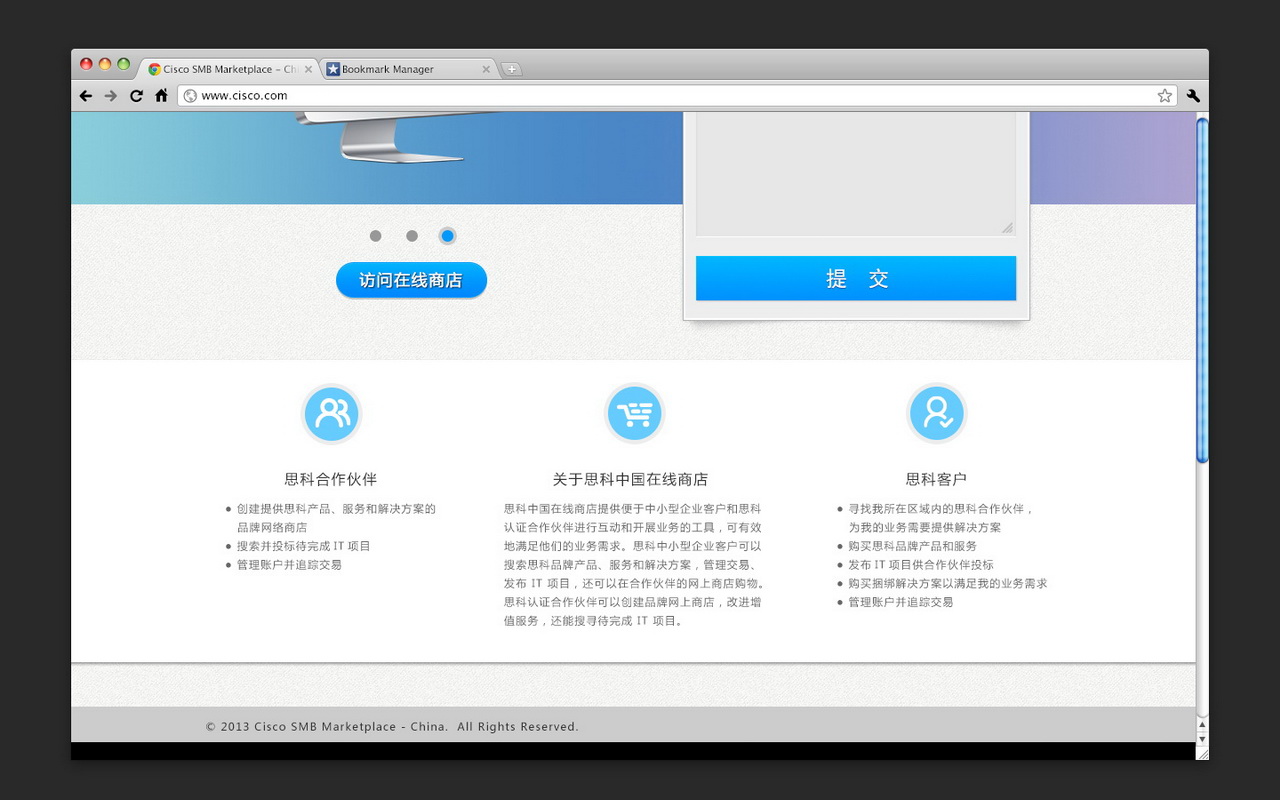The width and height of the screenshot is (1280, 800).
Task: Click the 搜索并投标待完成 IT 项目 item
Action: pos(304,546)
